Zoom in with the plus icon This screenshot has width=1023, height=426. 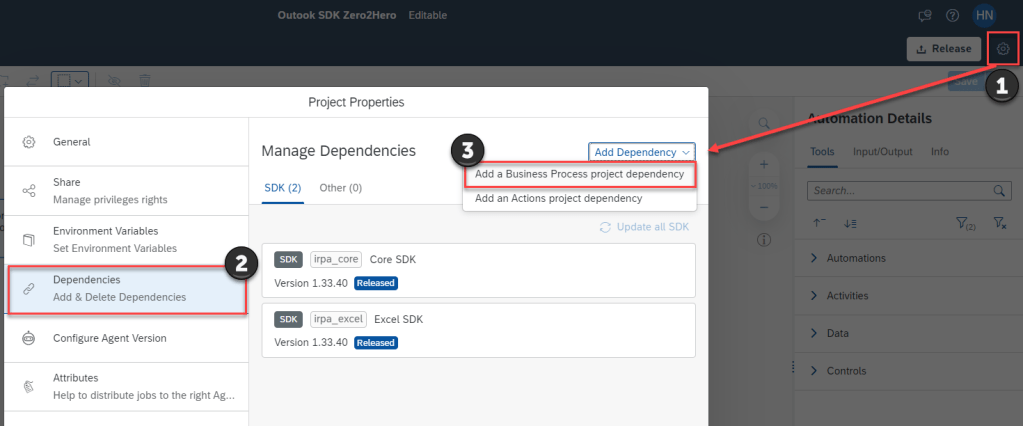[763, 164]
